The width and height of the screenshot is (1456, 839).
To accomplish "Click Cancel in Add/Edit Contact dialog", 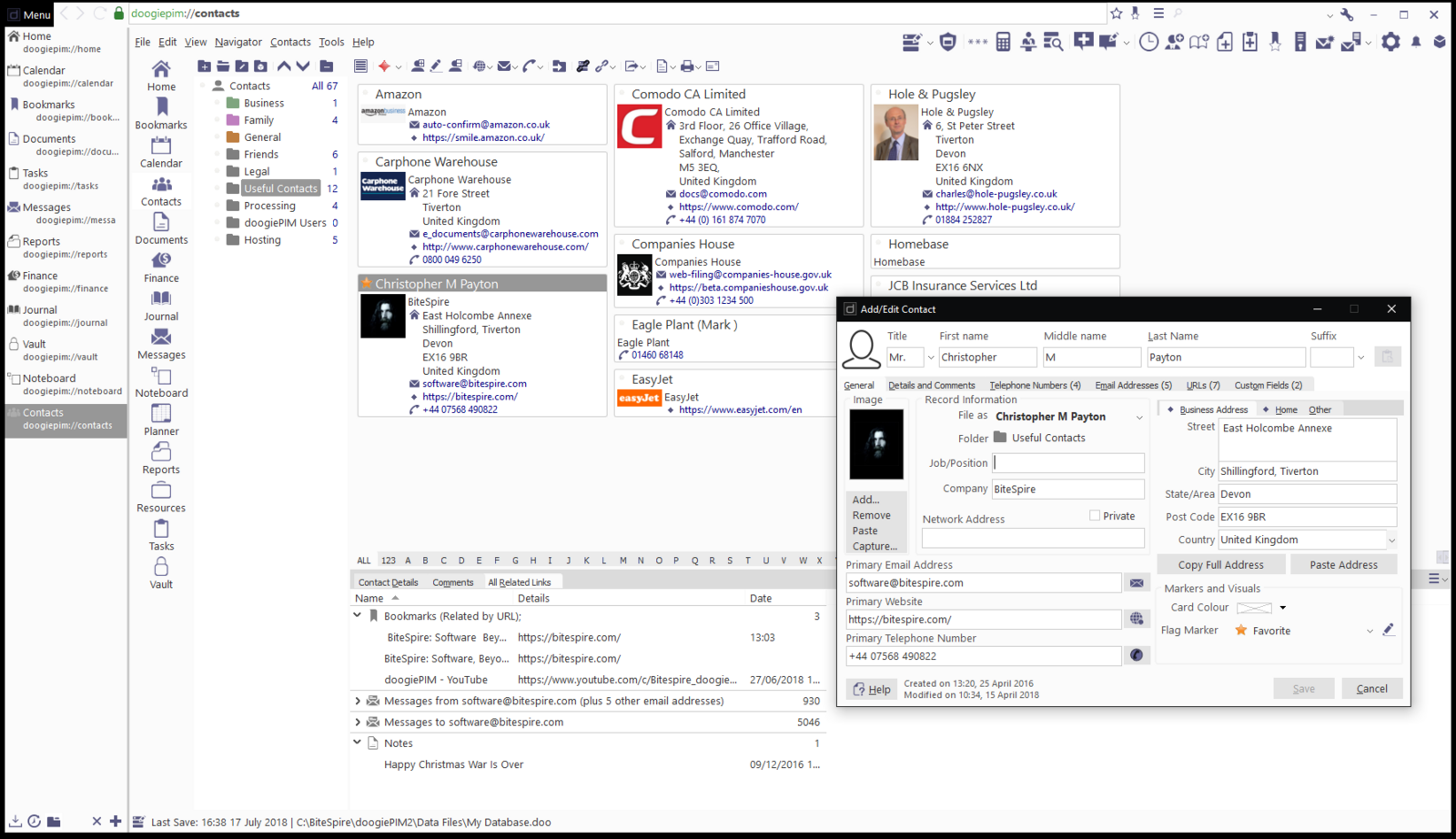I will 1371,689.
